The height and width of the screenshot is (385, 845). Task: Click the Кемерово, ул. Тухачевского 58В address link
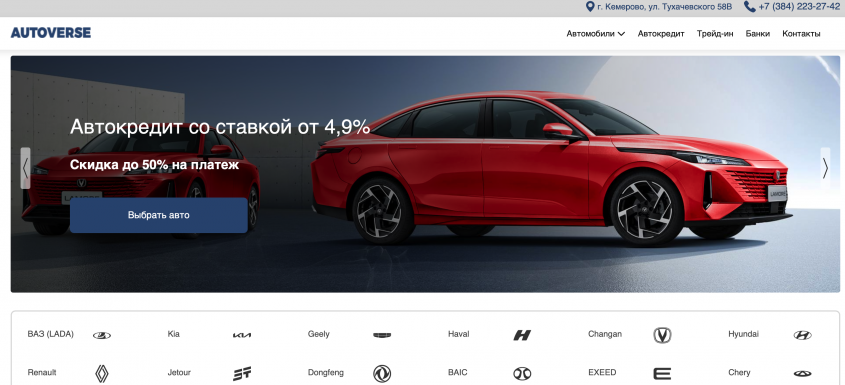665,7
